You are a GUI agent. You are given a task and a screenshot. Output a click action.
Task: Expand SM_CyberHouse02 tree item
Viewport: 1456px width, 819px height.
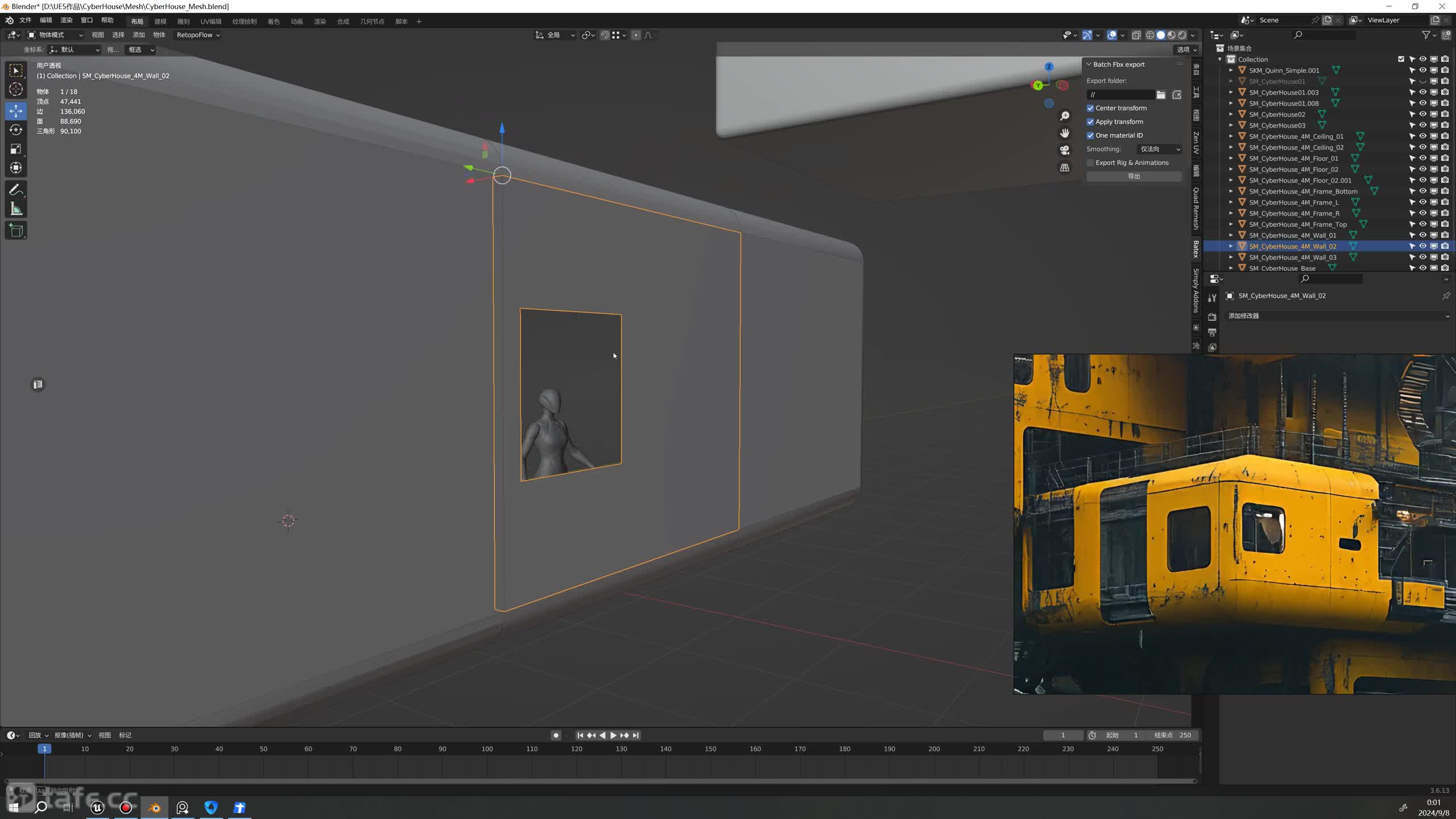click(x=1231, y=114)
